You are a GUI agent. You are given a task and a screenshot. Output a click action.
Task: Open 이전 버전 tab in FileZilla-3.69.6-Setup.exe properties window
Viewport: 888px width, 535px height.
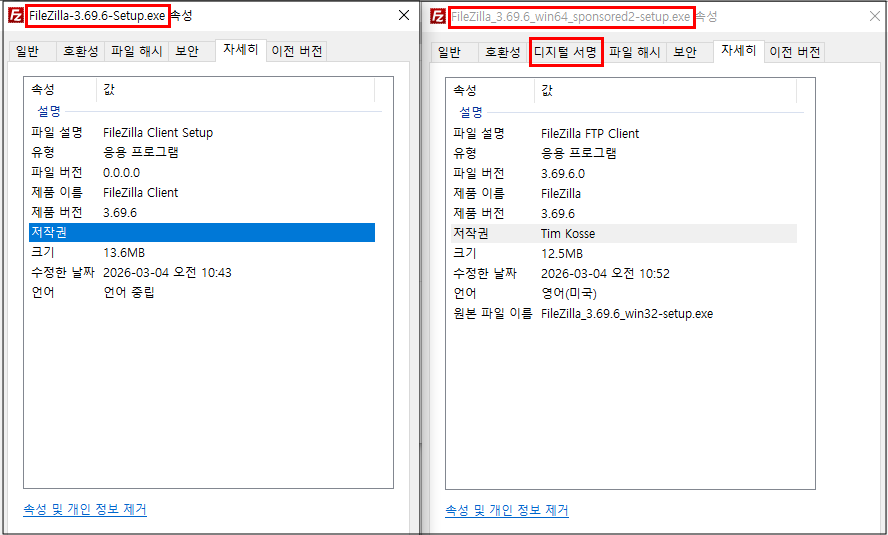click(x=297, y=52)
